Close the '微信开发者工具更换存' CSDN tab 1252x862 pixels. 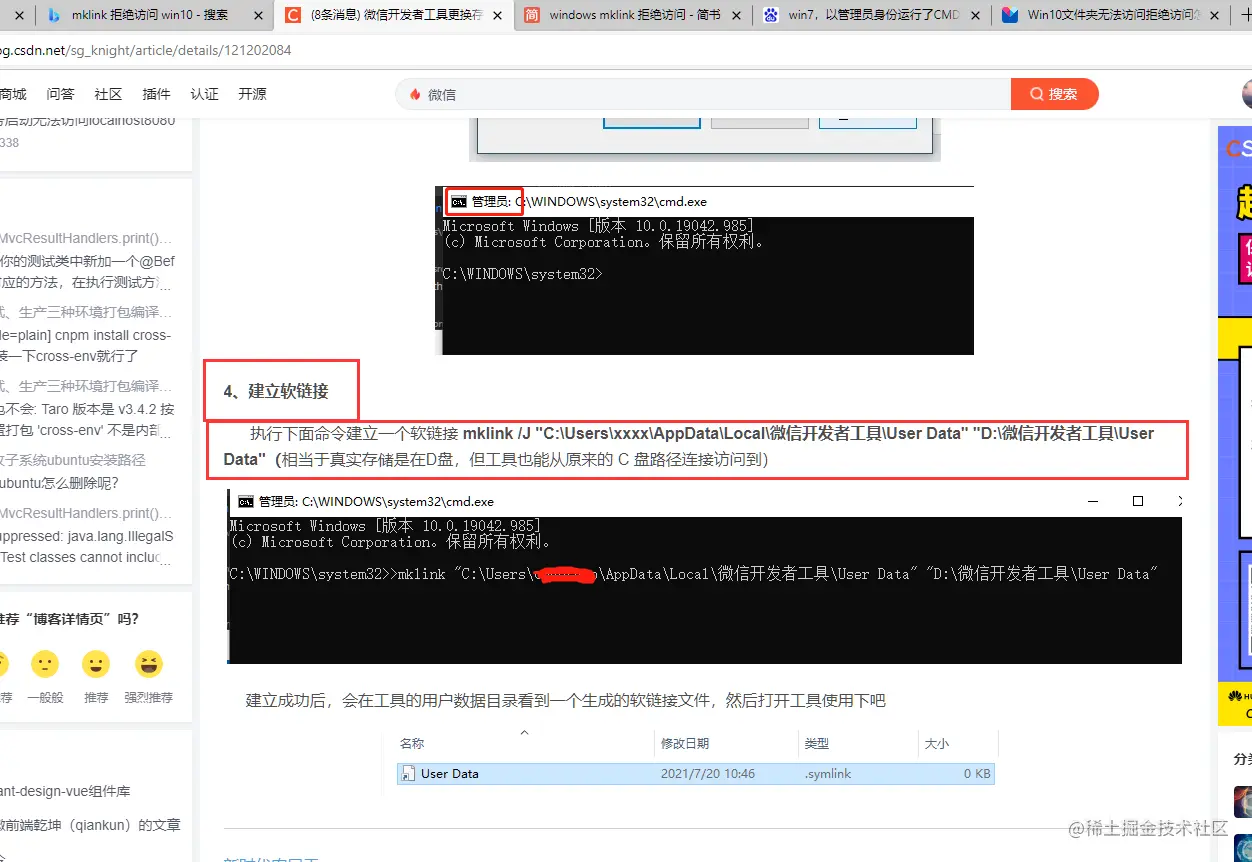click(499, 15)
